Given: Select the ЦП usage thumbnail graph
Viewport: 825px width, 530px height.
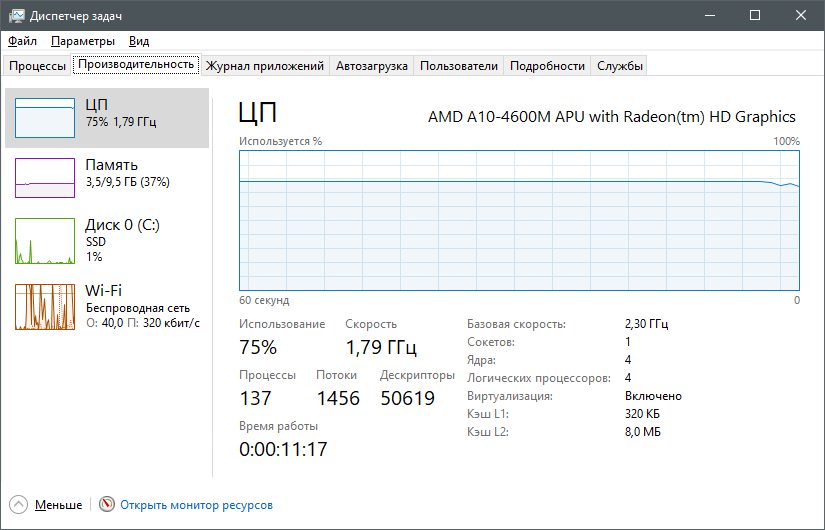Looking at the screenshot, I should point(45,118).
